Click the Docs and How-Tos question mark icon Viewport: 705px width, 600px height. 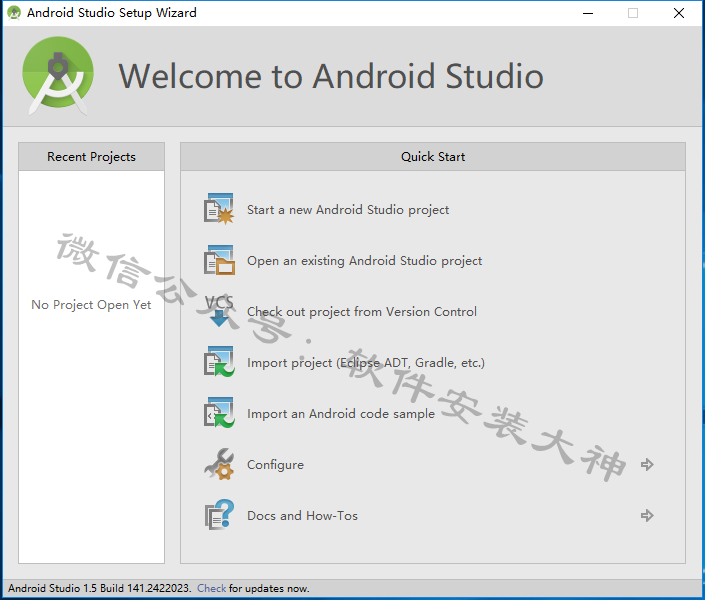tap(219, 515)
